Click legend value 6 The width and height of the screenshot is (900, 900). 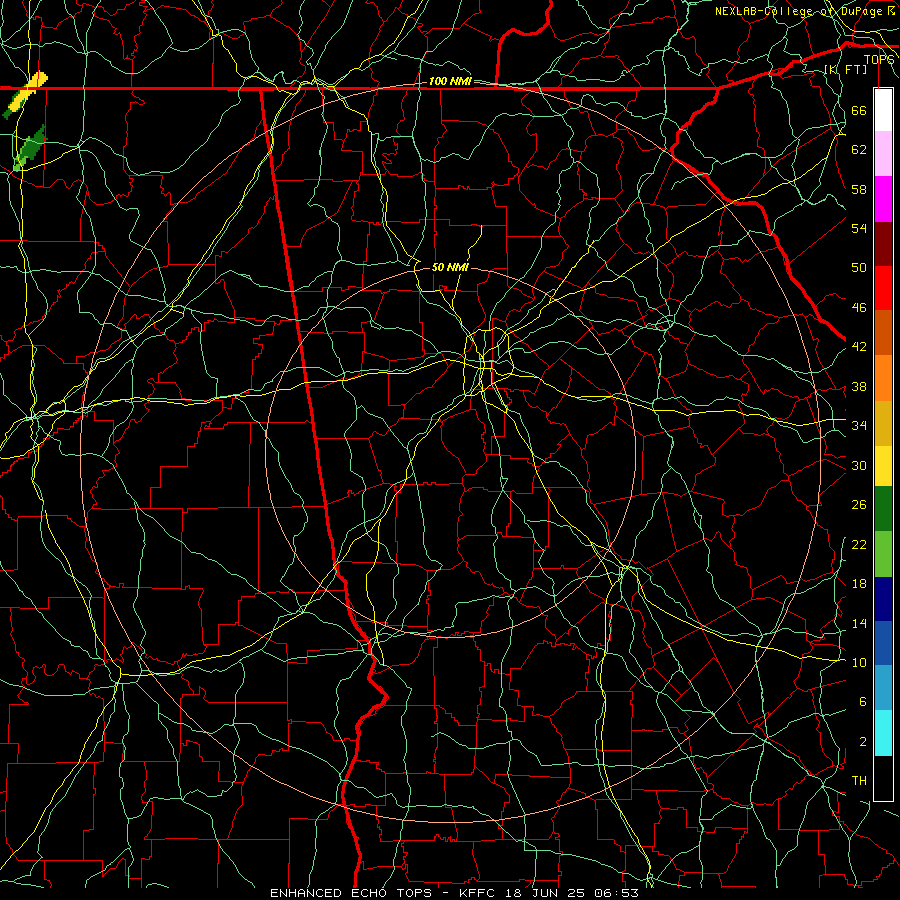tap(862, 702)
